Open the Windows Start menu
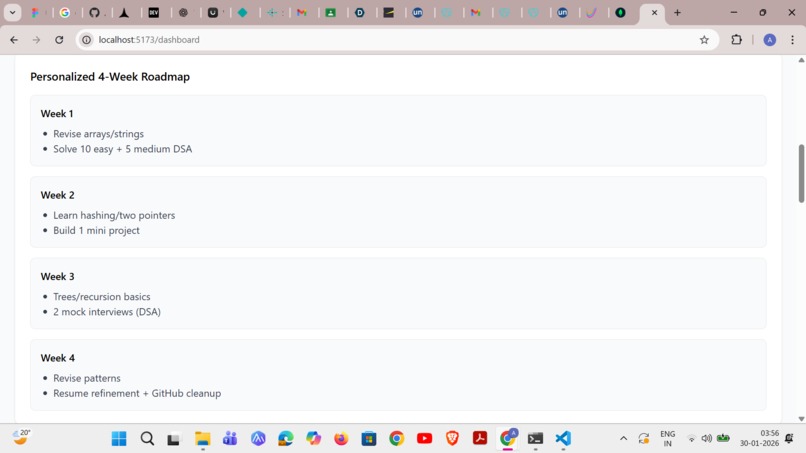Screen dimensions: 806x453 (119, 439)
